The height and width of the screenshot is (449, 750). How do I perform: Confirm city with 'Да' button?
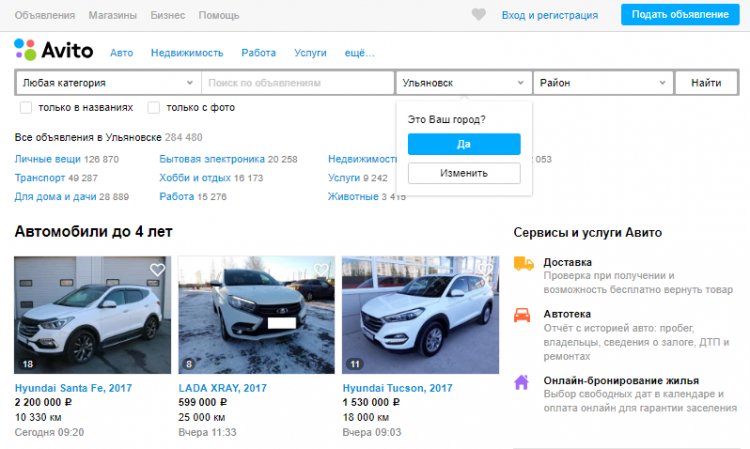pos(464,144)
